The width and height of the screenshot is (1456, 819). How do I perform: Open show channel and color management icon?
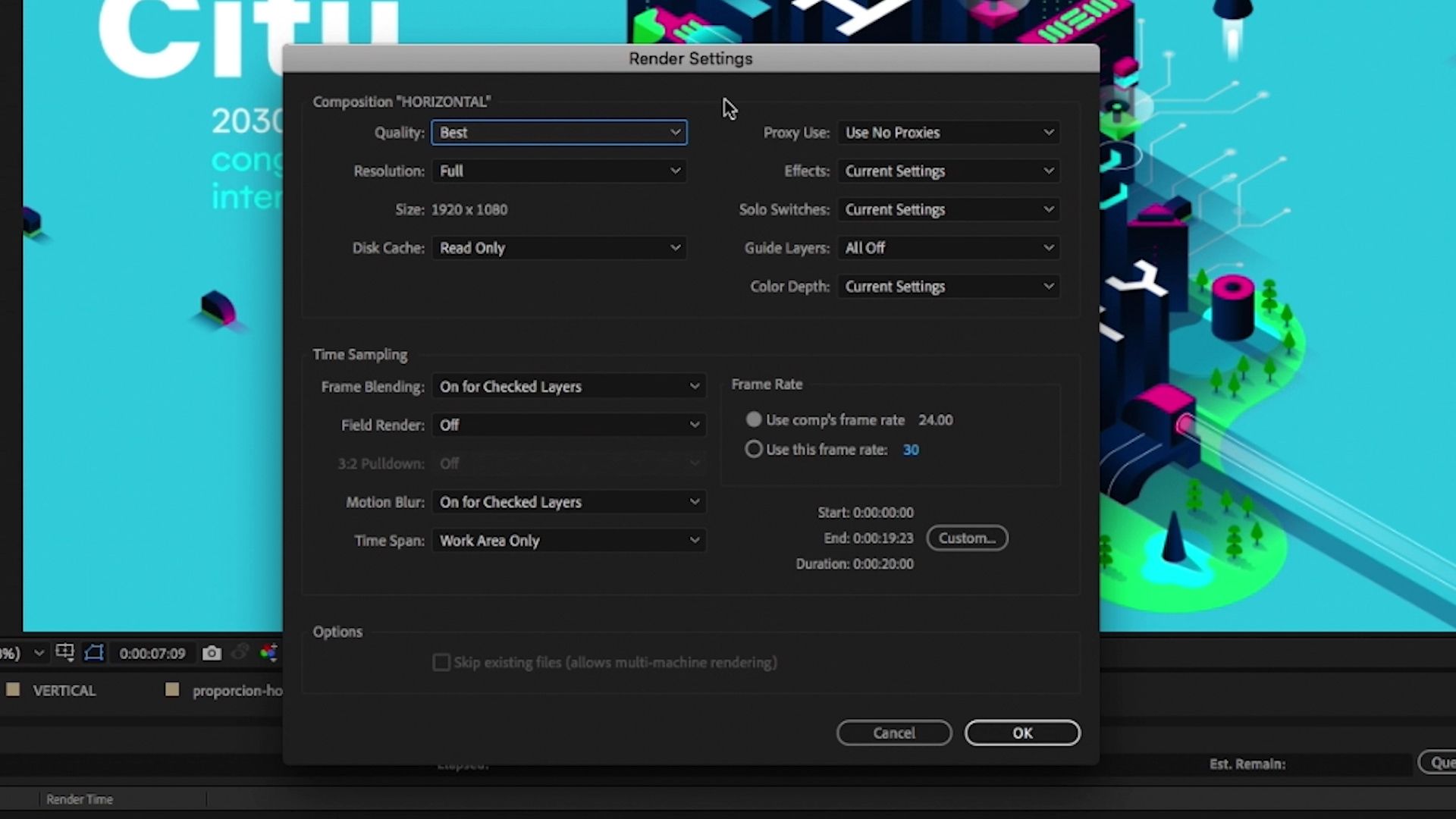click(268, 652)
